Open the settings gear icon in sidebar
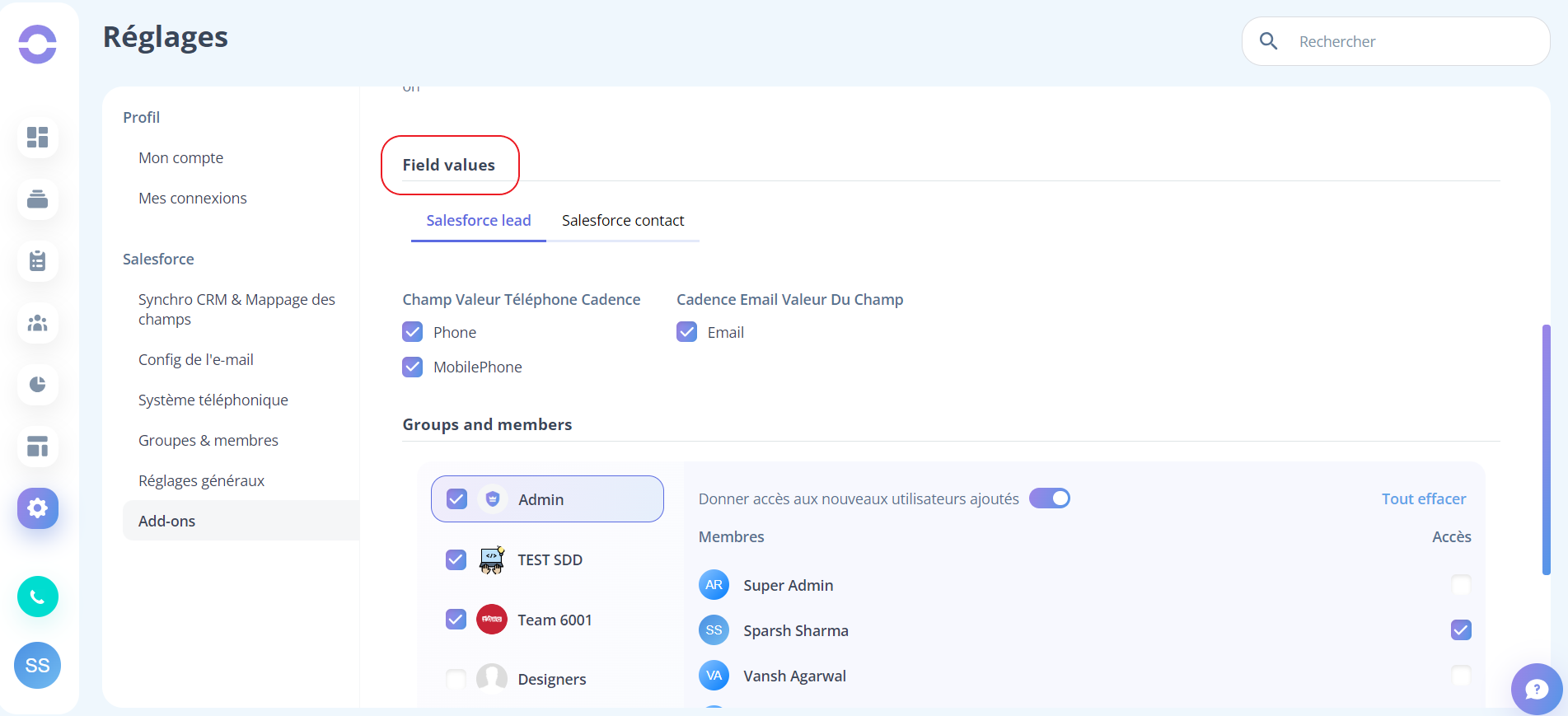 tap(38, 508)
